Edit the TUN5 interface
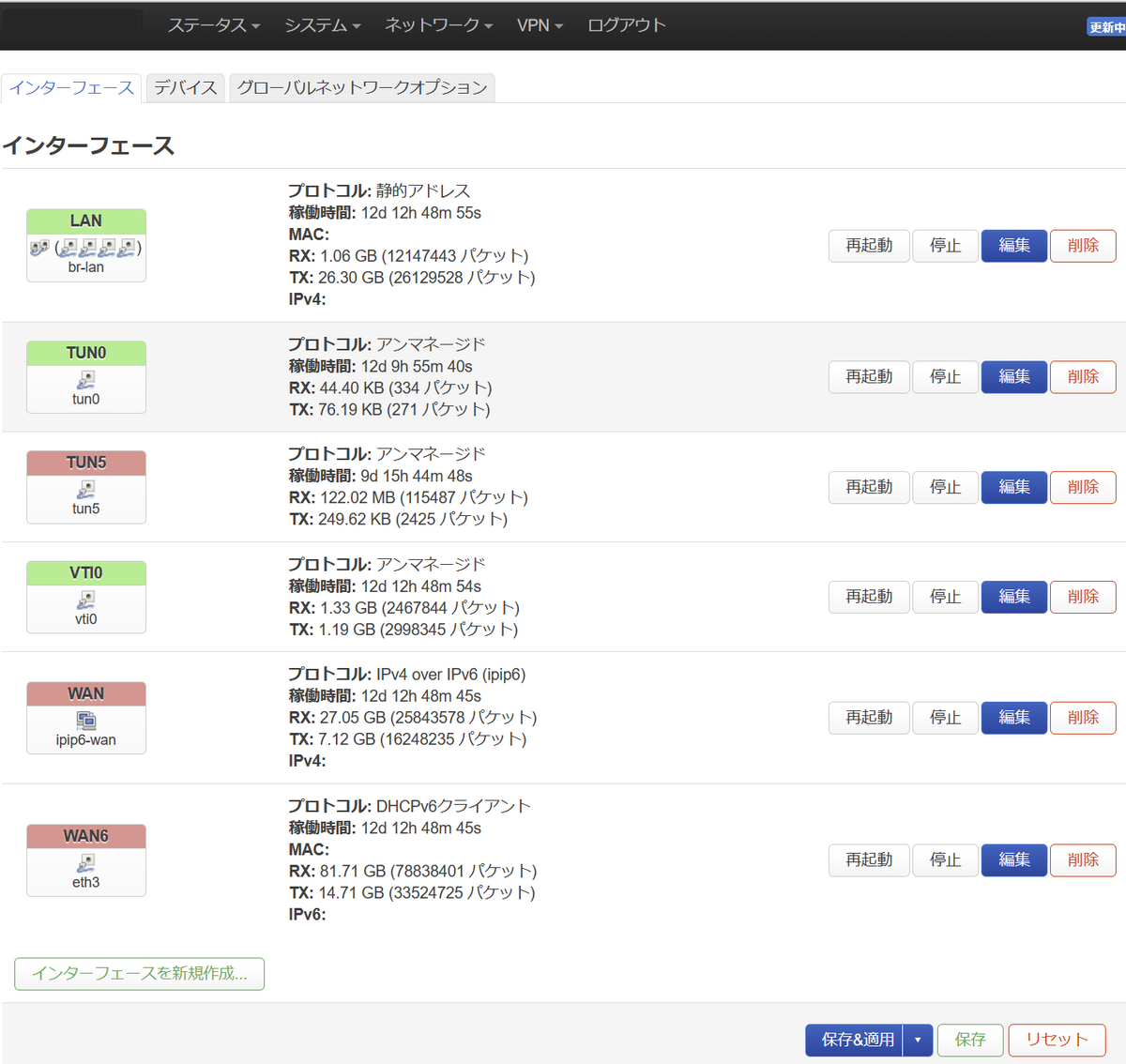1126x1064 pixels. (x=1014, y=487)
